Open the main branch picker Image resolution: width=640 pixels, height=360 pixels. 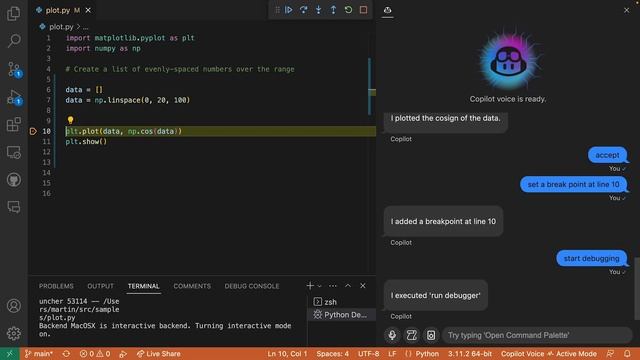38,354
